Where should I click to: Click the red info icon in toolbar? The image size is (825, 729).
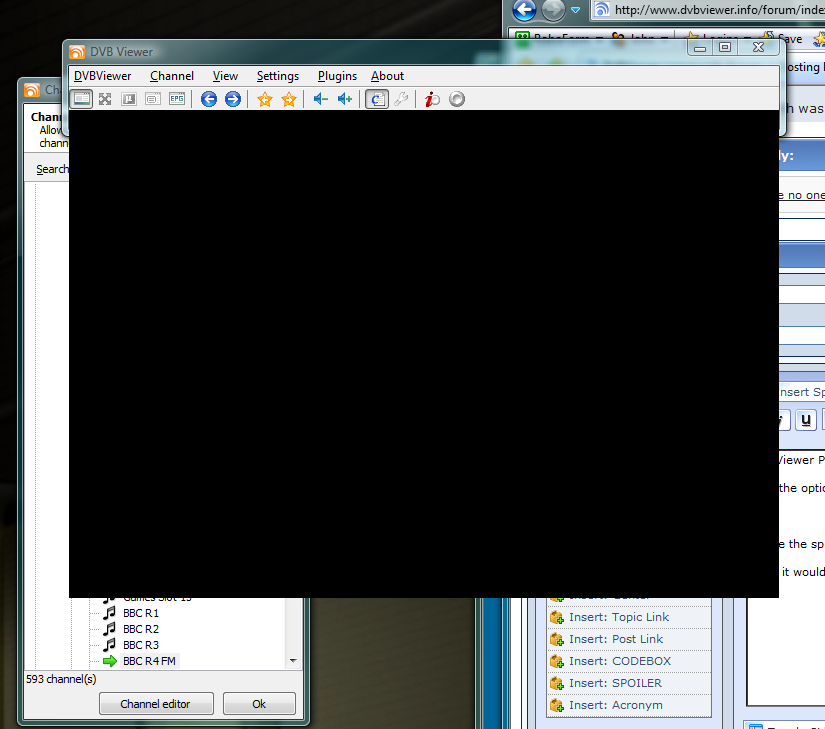click(x=432, y=99)
